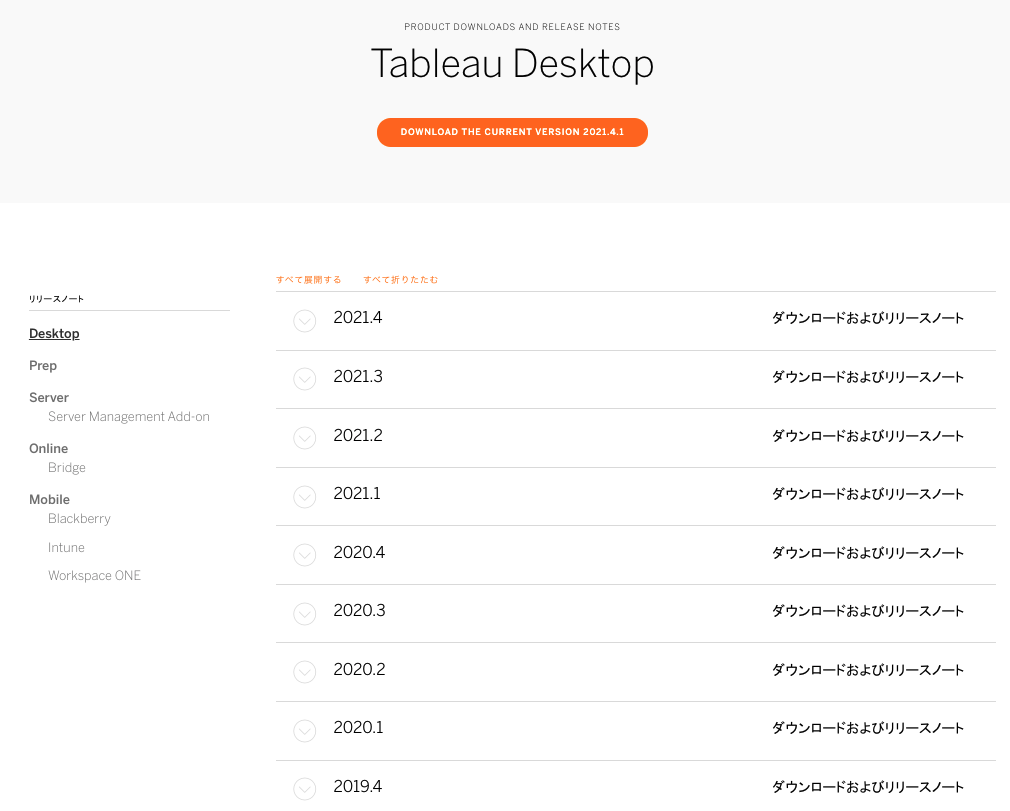
Task: Expand the 2021.2 row chevron
Action: click(x=305, y=438)
